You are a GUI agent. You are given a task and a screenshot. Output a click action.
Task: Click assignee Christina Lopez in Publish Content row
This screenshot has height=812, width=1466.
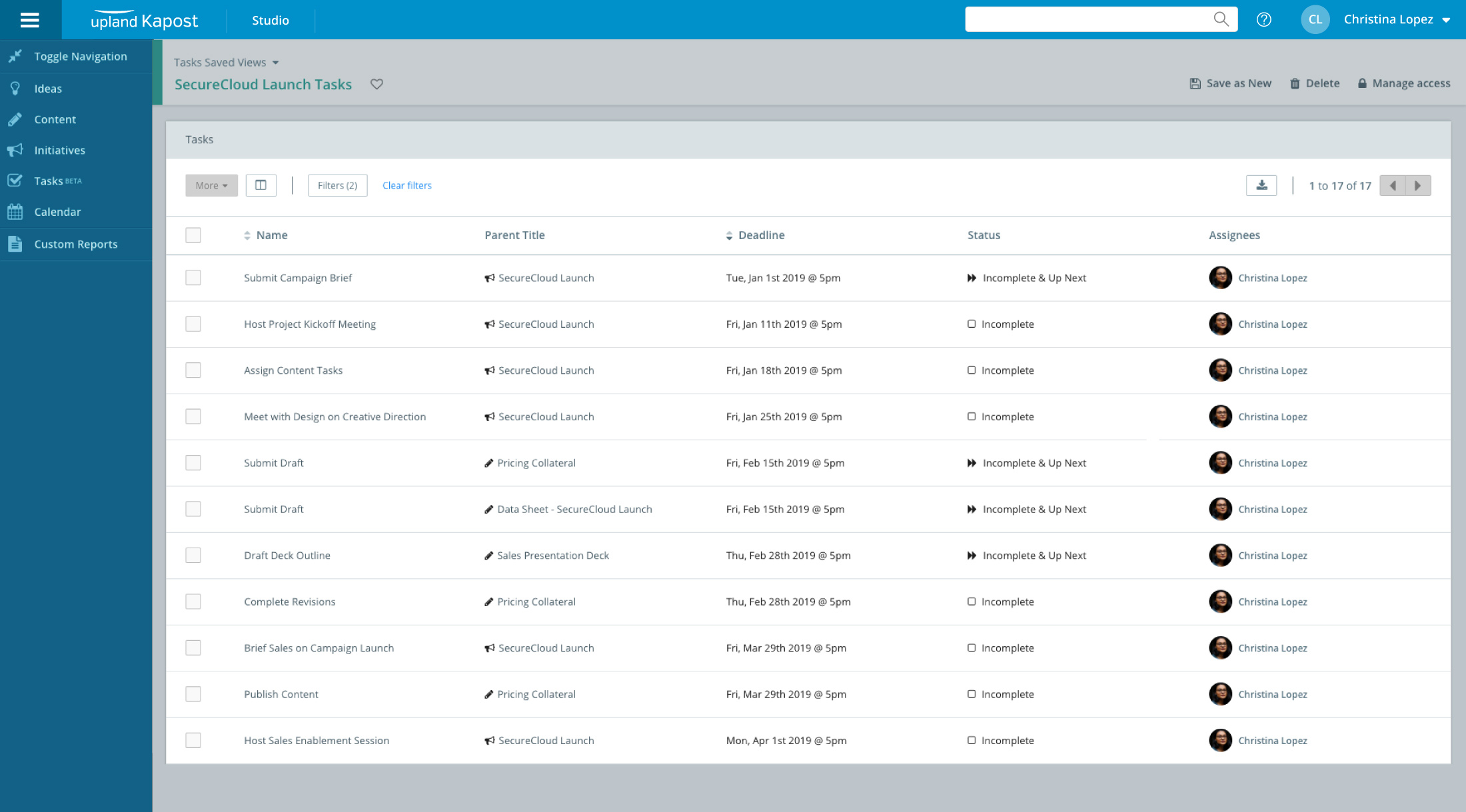tap(1272, 694)
